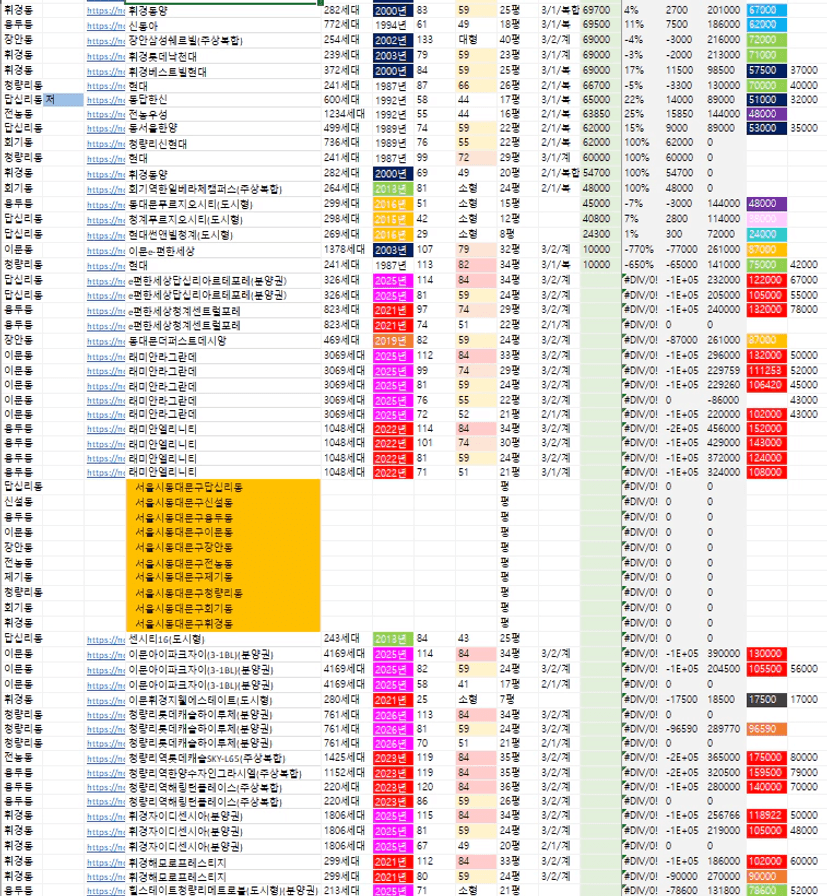Image resolution: width=827 pixels, height=896 pixels.
Task: Follow the hyperlink in the 휘경롯데낙천대 row
Action: pyautogui.click(x=106, y=57)
